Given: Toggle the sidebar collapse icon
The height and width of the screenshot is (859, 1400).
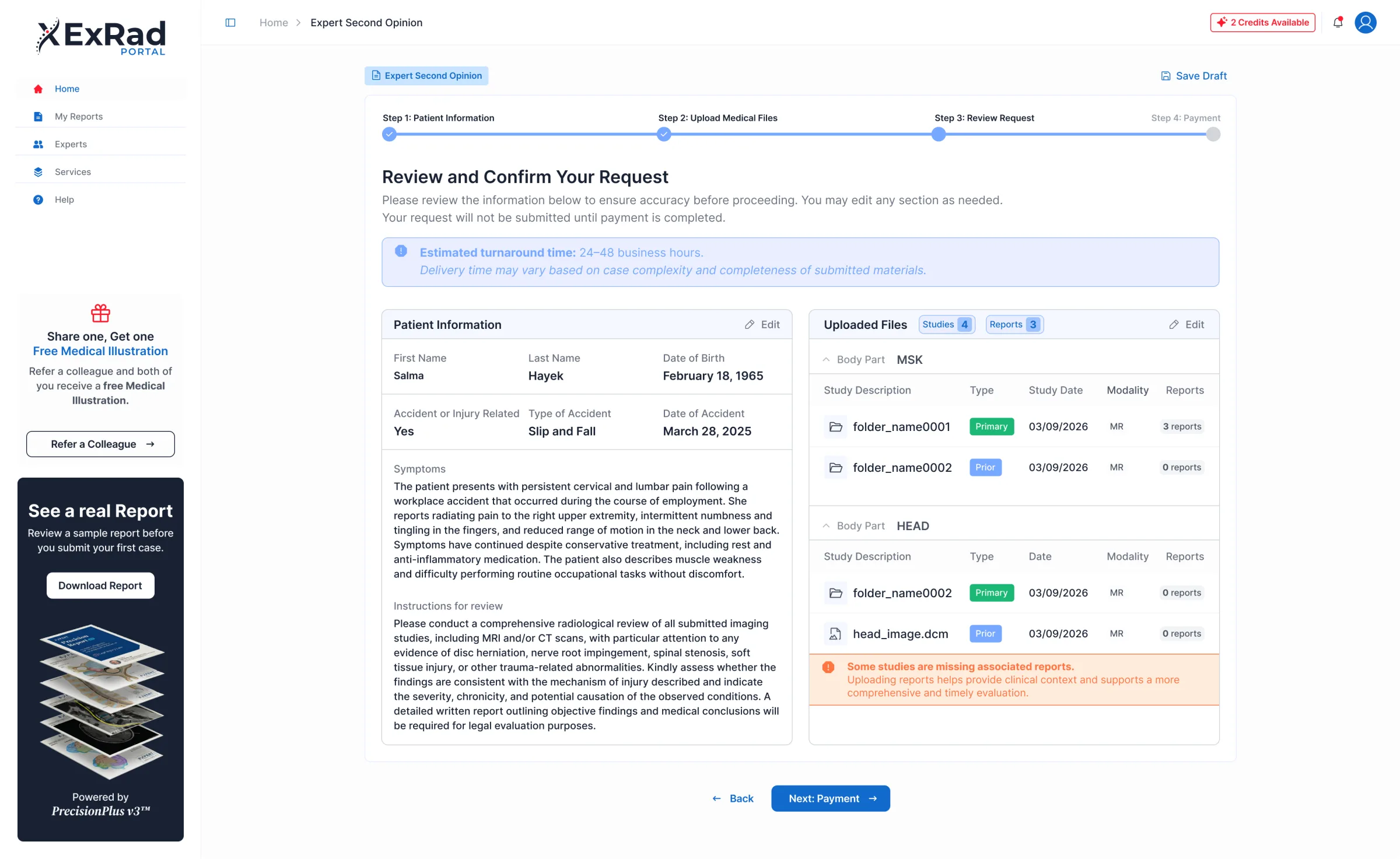Looking at the screenshot, I should click(230, 23).
